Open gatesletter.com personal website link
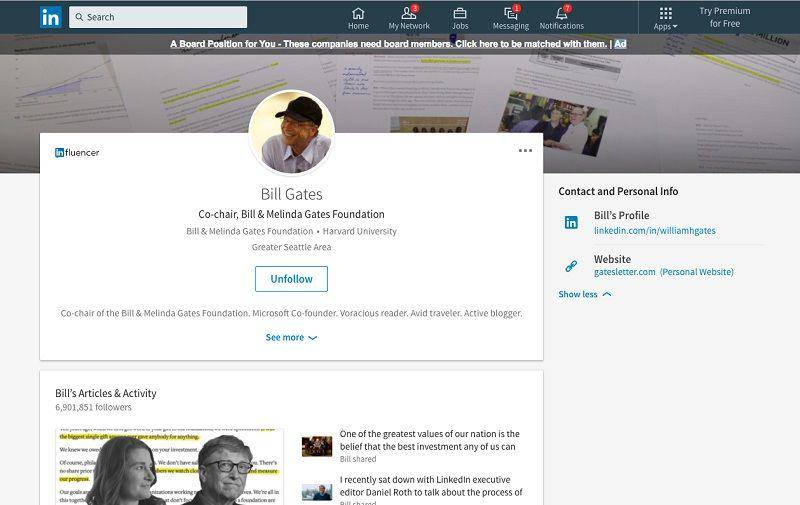 click(x=664, y=272)
